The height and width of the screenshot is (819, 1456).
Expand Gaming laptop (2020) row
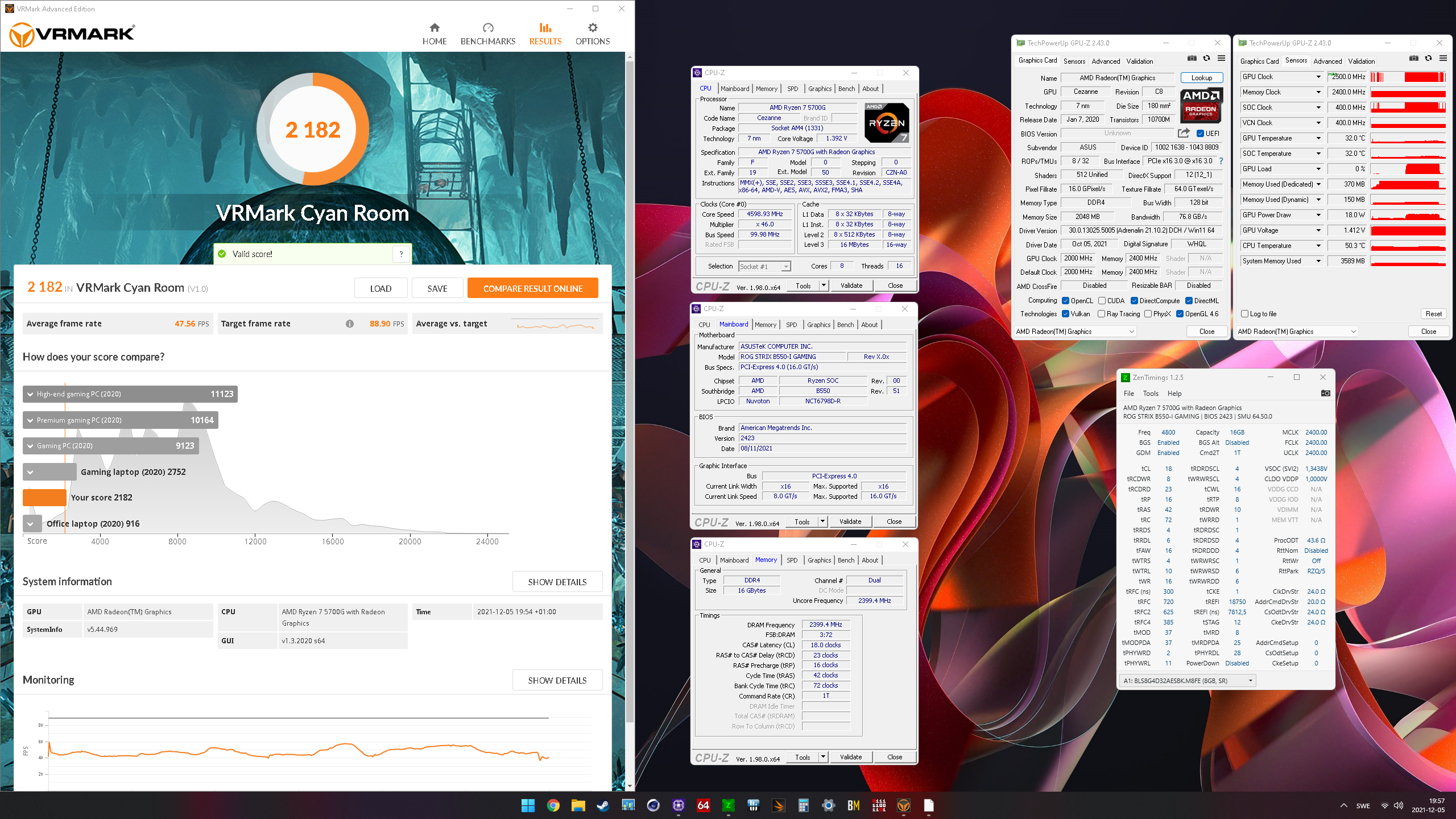point(49,472)
